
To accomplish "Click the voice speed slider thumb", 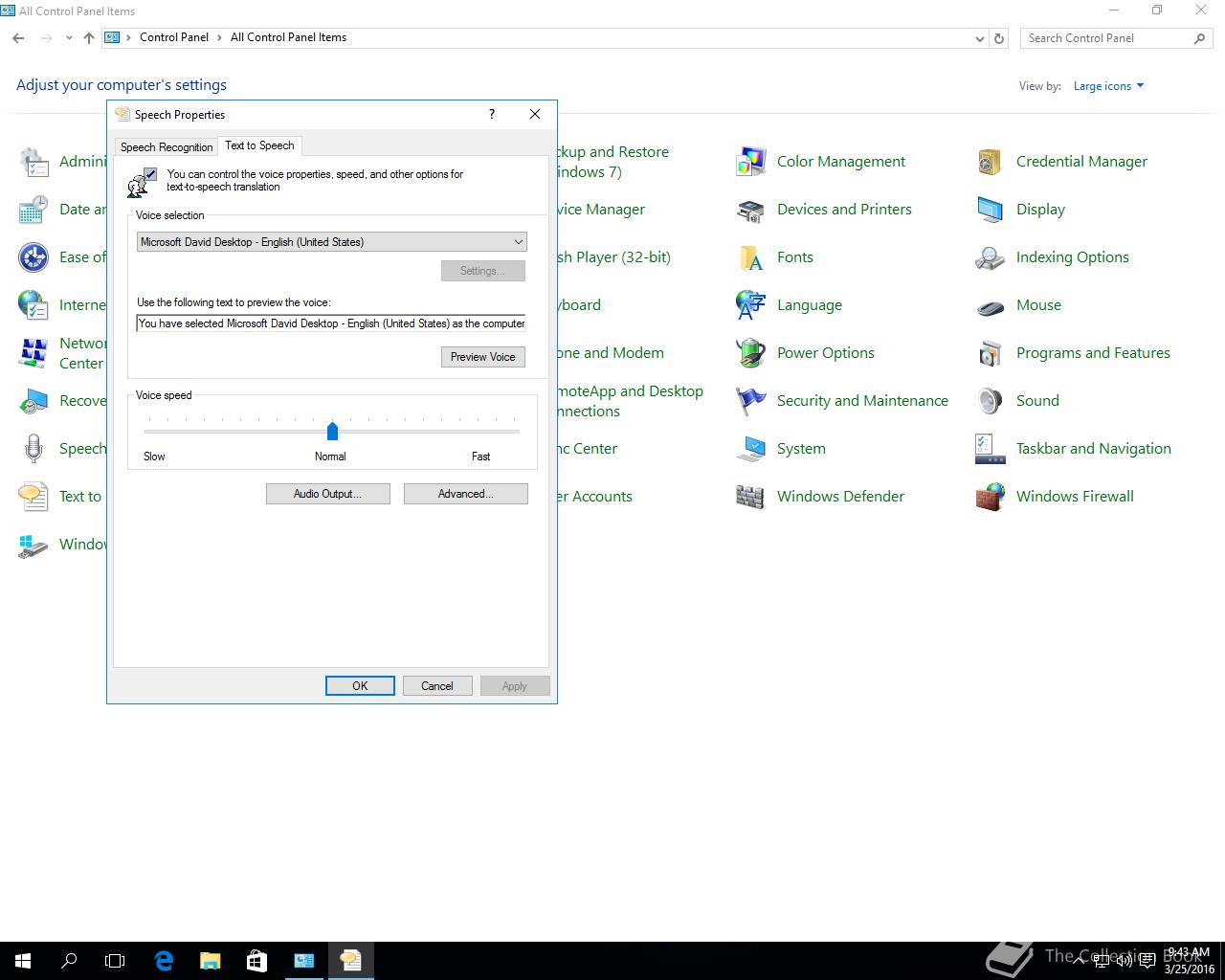I will coord(332,431).
